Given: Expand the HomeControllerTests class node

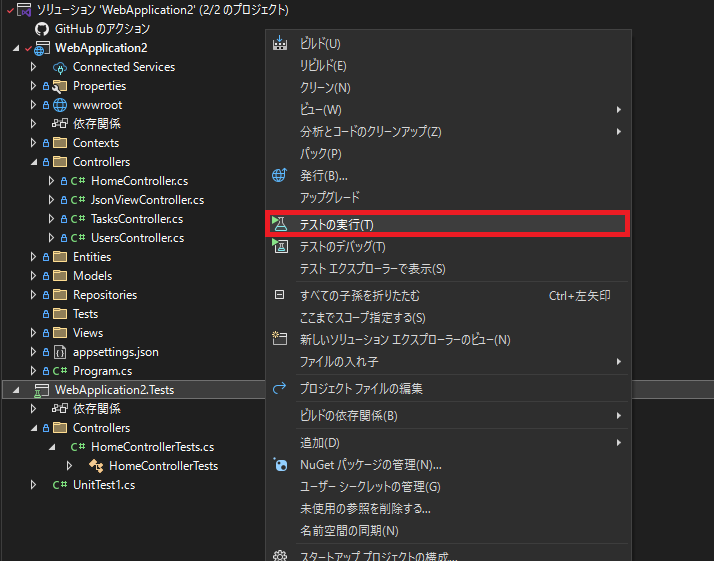Looking at the screenshot, I should [69, 466].
